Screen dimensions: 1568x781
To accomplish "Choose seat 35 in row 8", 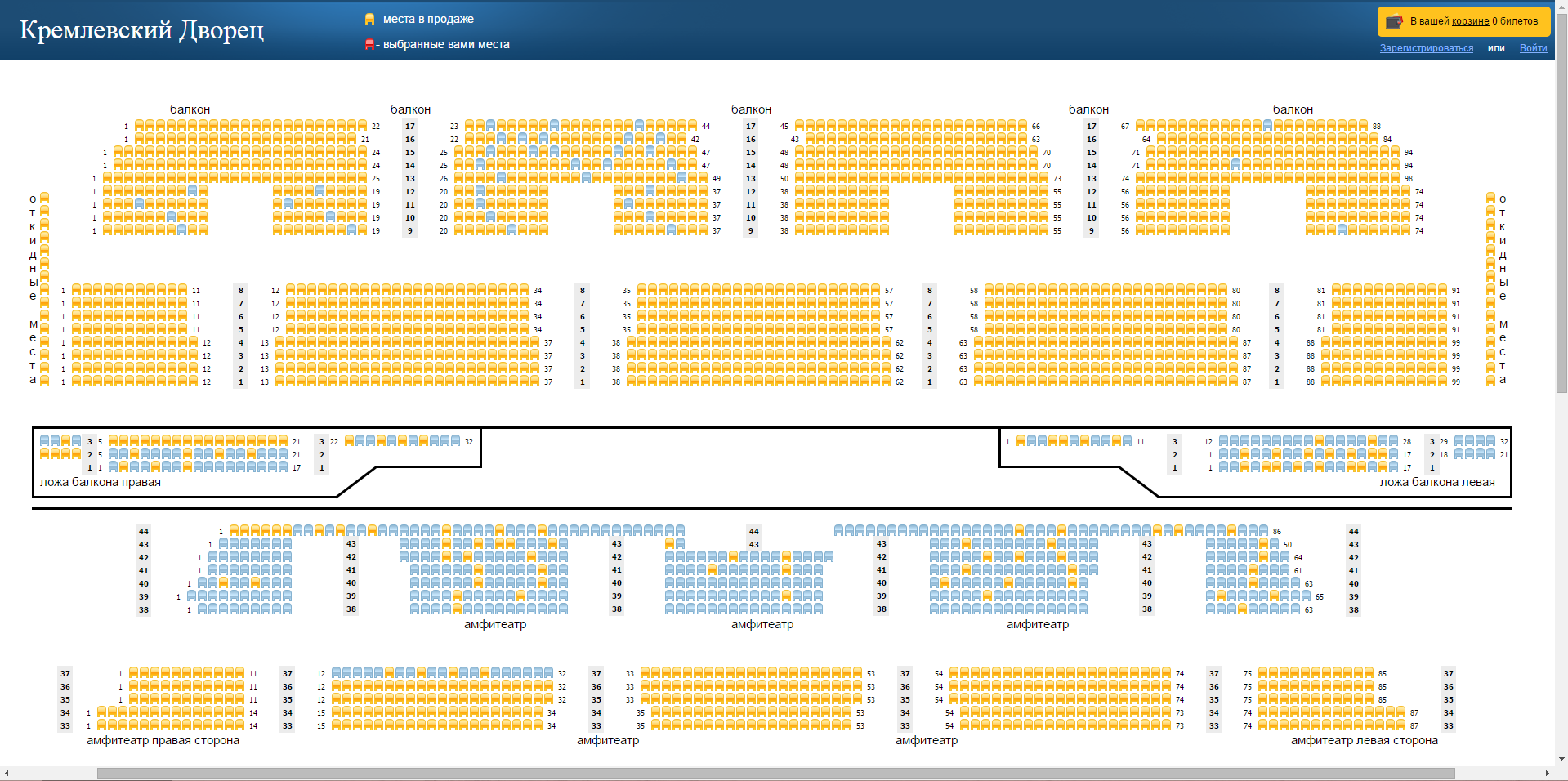I will coord(642,290).
